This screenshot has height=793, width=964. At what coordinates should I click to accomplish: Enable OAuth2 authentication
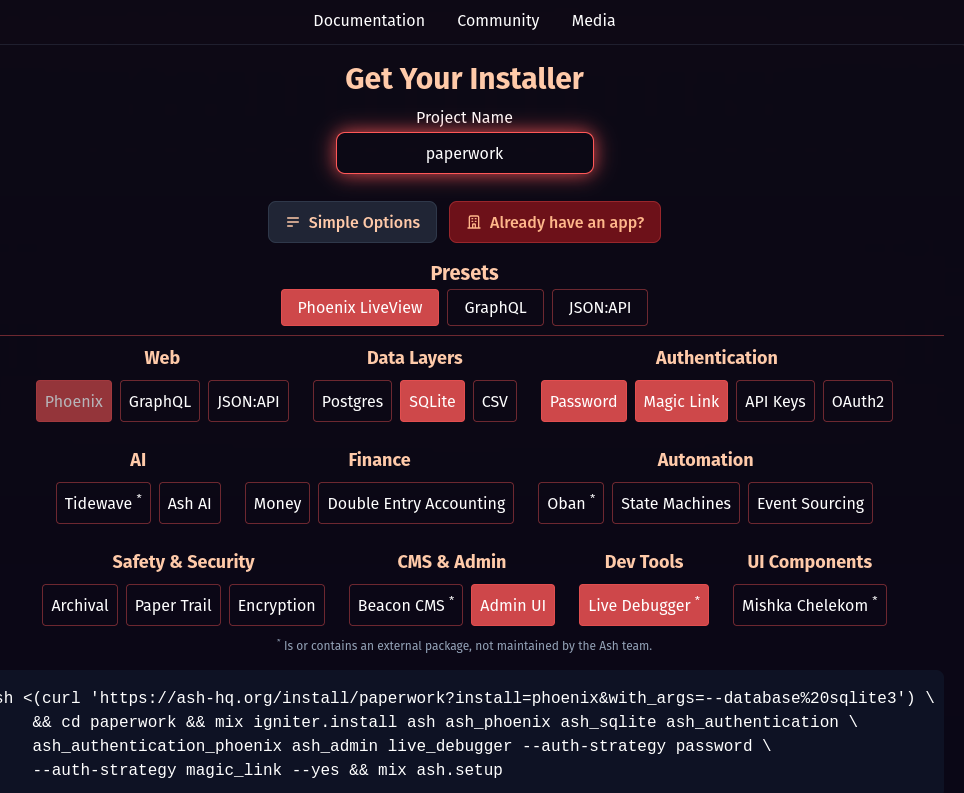pyautogui.click(x=858, y=401)
